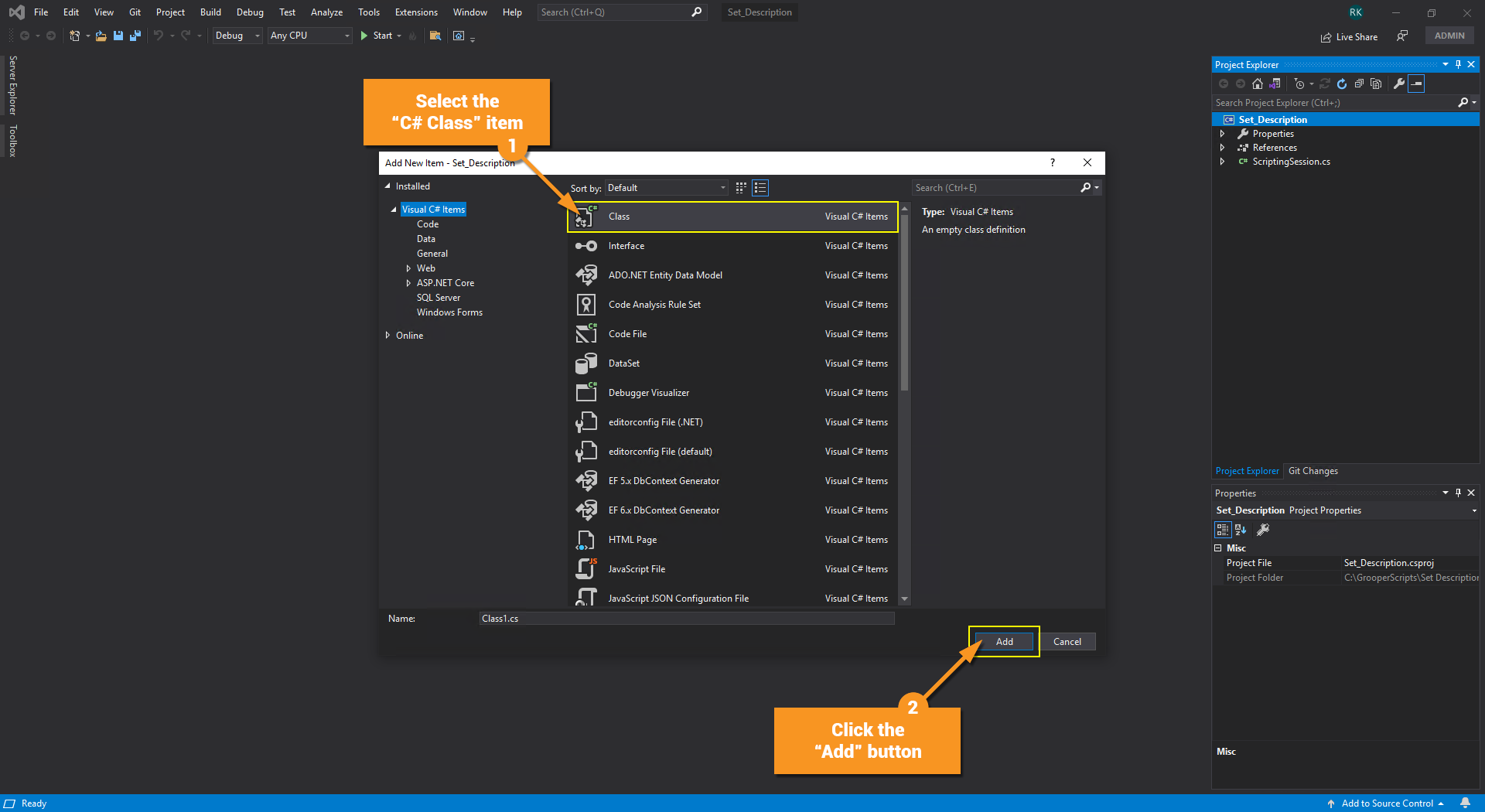
Task: Click Cancel in Add New Item dialog
Action: [x=1067, y=642]
